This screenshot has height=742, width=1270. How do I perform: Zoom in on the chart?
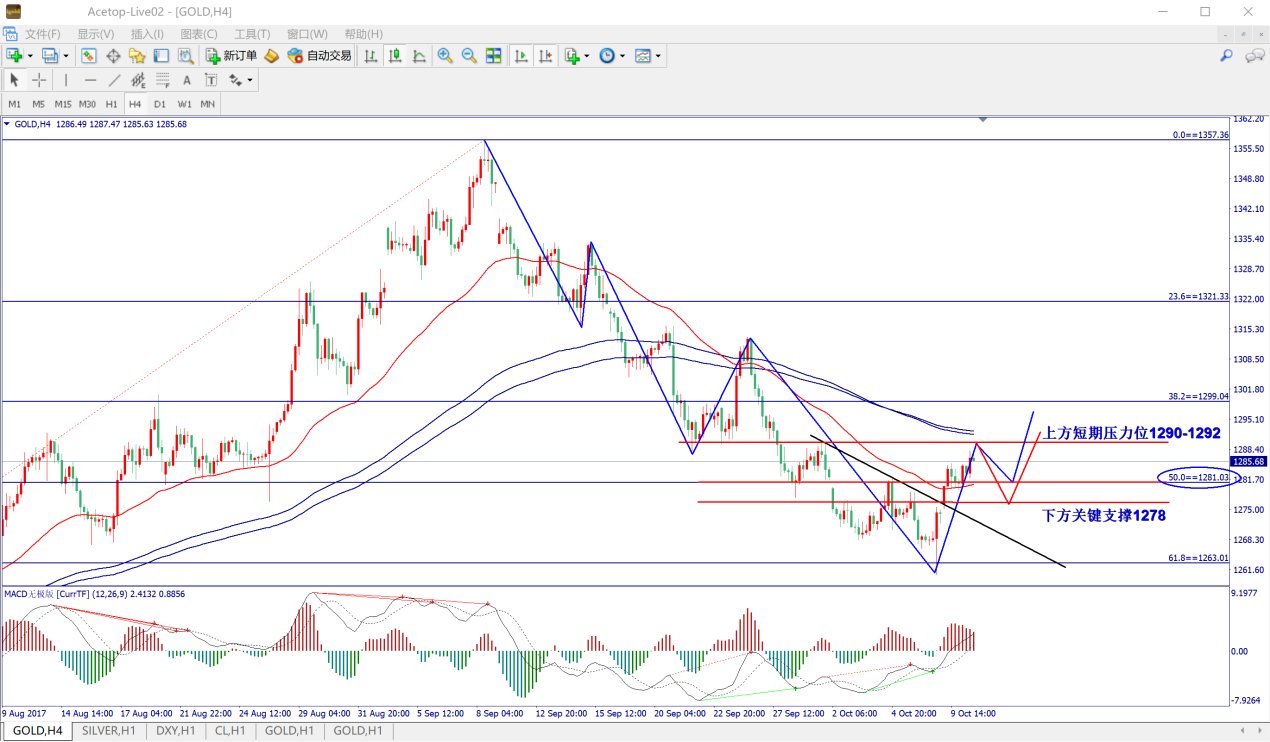point(444,56)
